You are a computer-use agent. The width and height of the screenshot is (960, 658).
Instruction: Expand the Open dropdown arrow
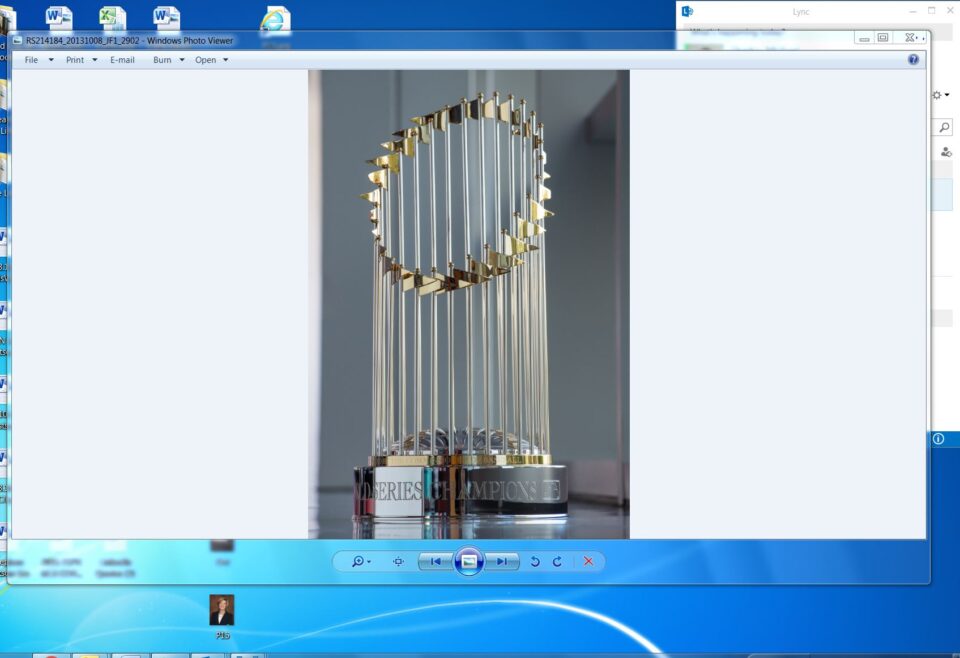tap(226, 60)
